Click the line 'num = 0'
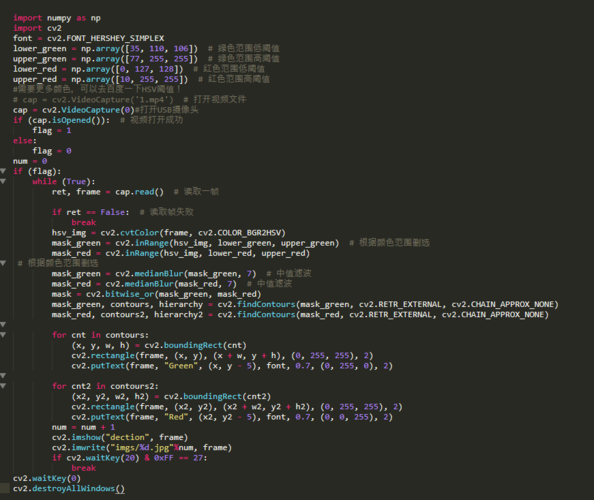This screenshot has width=594, height=500. [30, 161]
